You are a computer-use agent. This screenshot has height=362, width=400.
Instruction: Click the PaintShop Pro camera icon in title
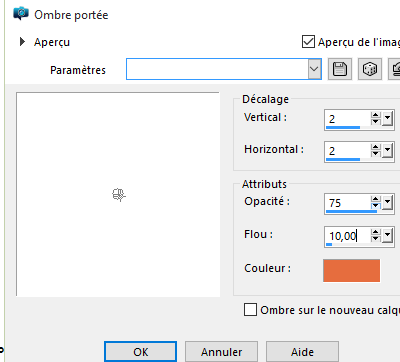[x=21, y=14]
